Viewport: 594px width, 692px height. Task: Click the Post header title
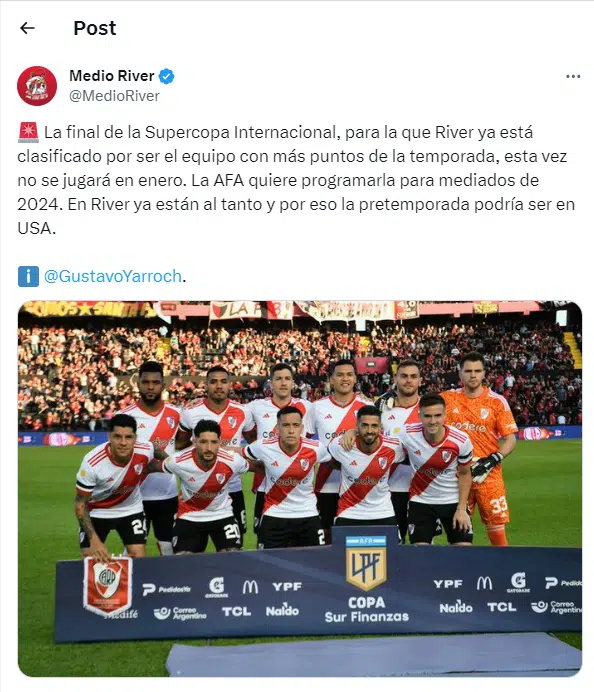[x=94, y=28]
